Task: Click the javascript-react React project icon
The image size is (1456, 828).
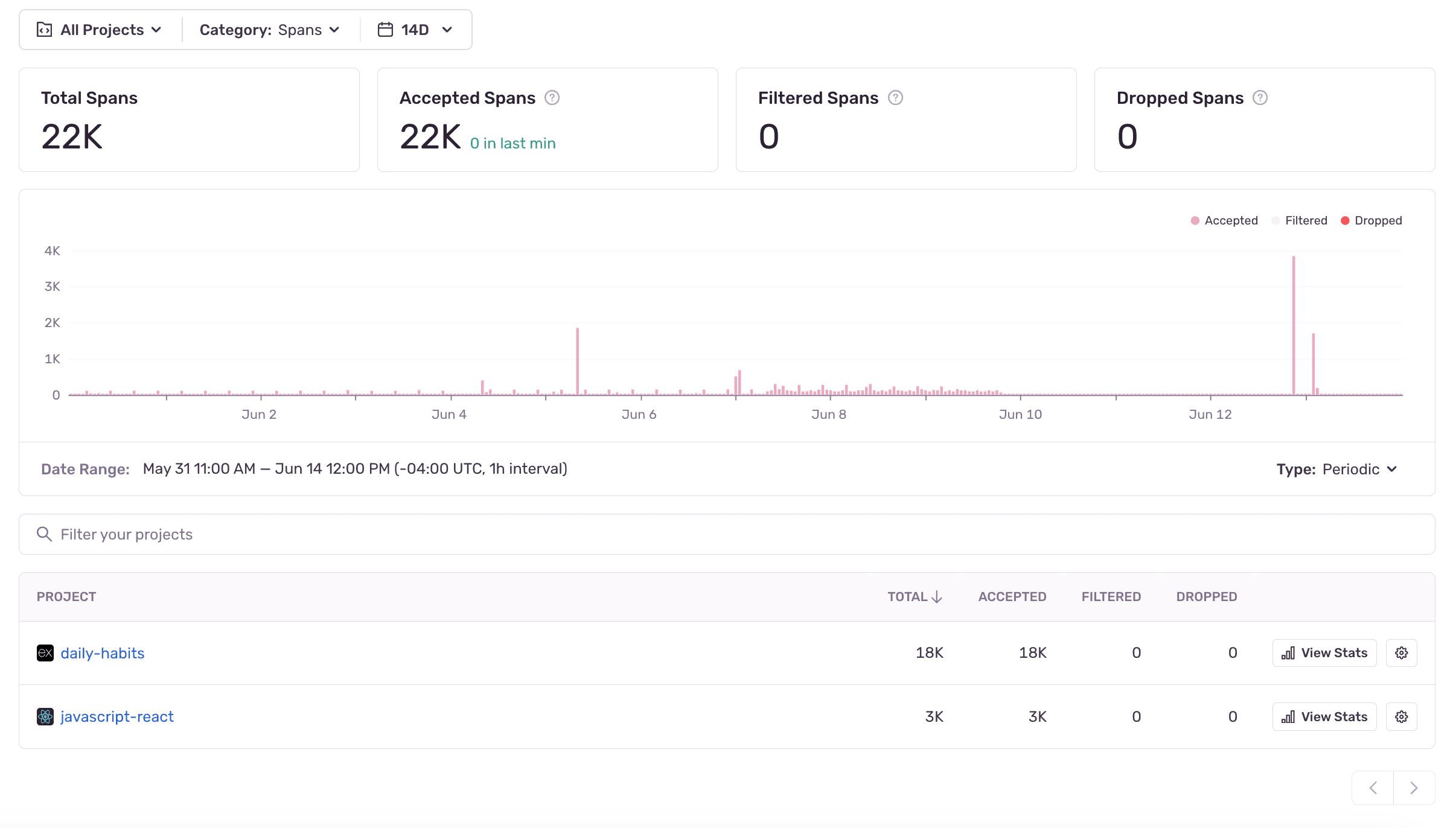Action: pos(45,716)
